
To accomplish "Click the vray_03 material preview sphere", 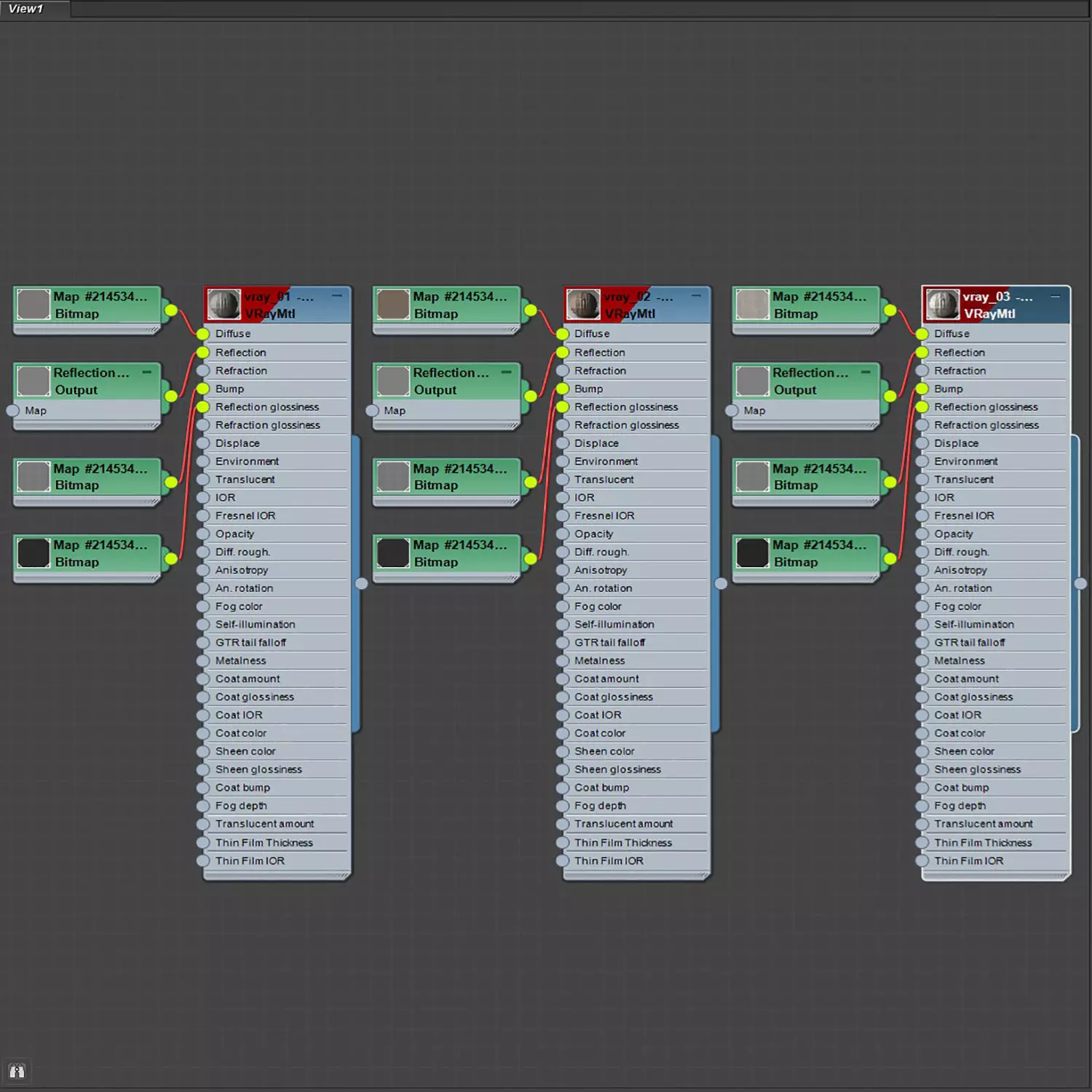I will click(x=942, y=304).
